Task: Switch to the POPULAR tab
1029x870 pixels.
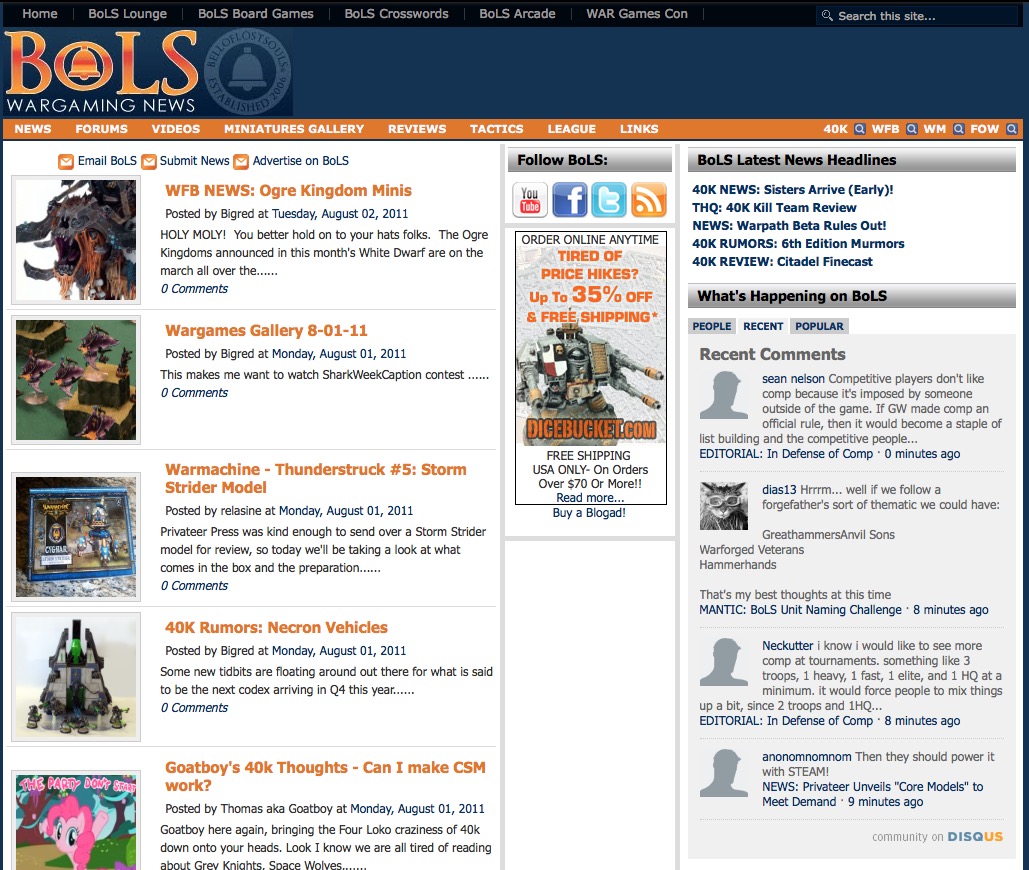Action: (x=820, y=326)
